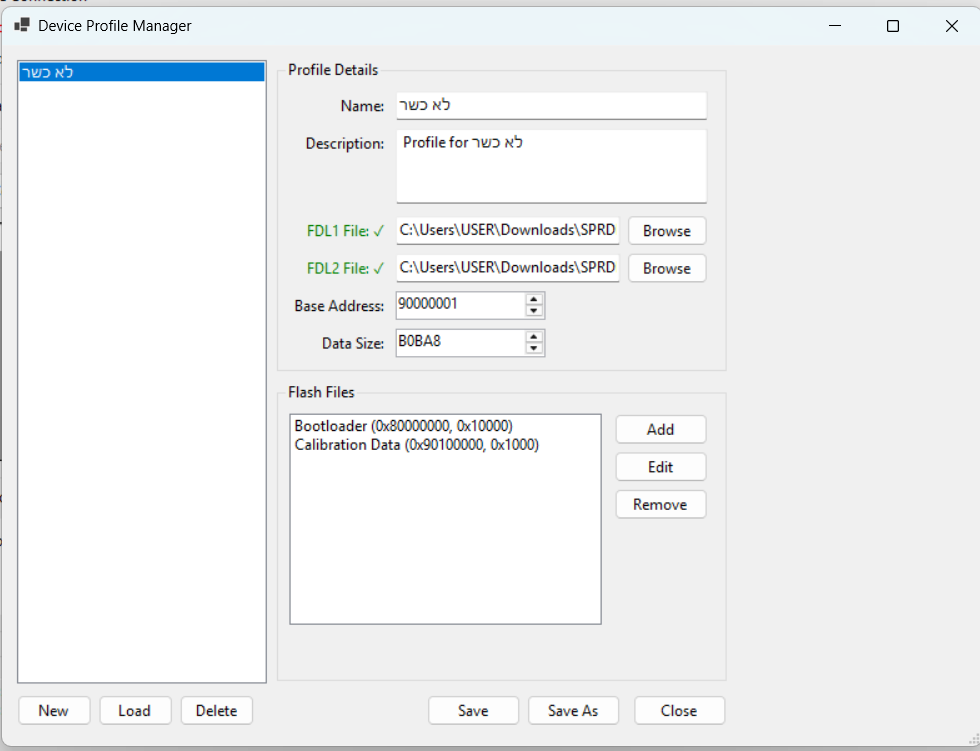
Task: Increase Base Address with up arrow
Action: [534, 299]
